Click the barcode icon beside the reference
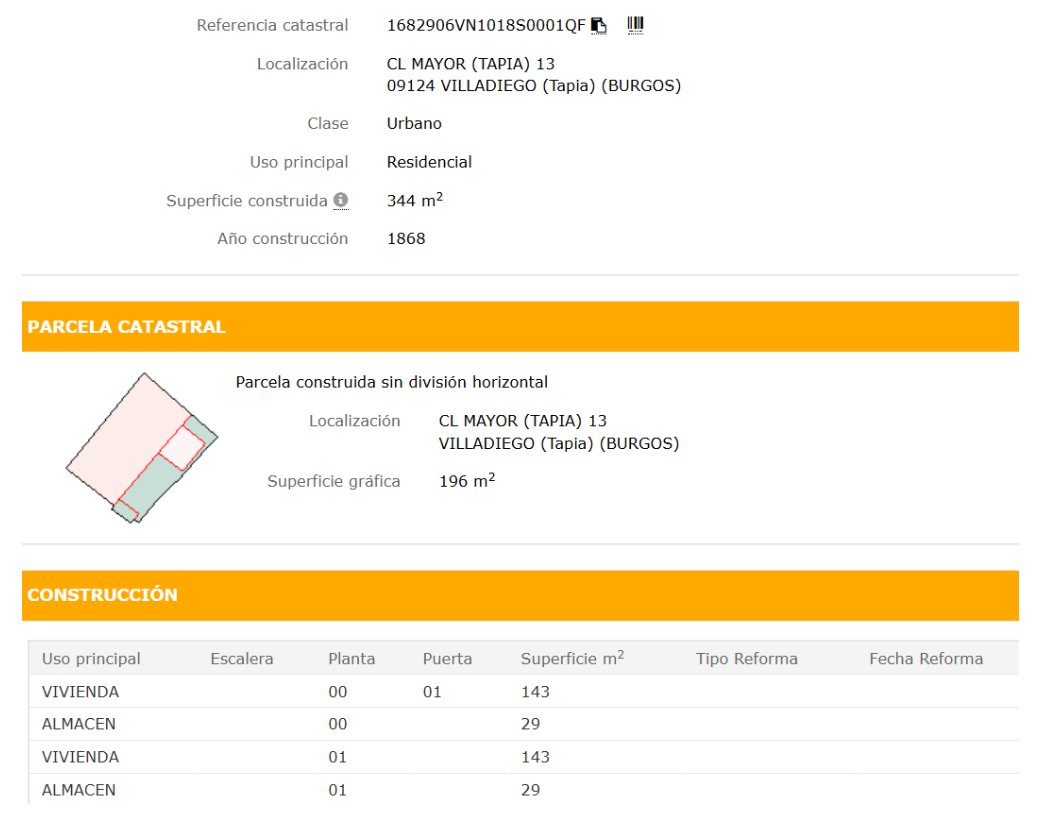Image resolution: width=1060 pixels, height=816 pixels. click(635, 25)
